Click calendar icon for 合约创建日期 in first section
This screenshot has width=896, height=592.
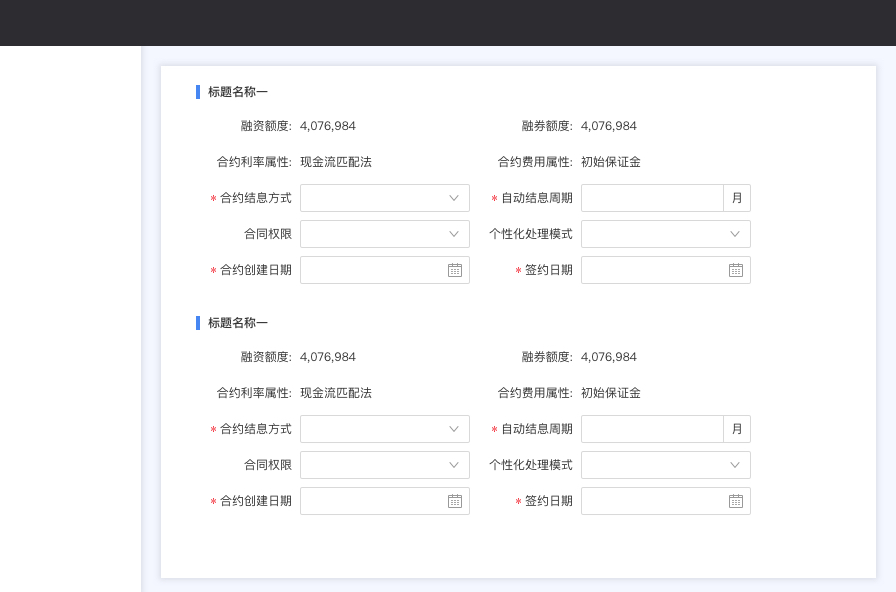click(x=455, y=270)
